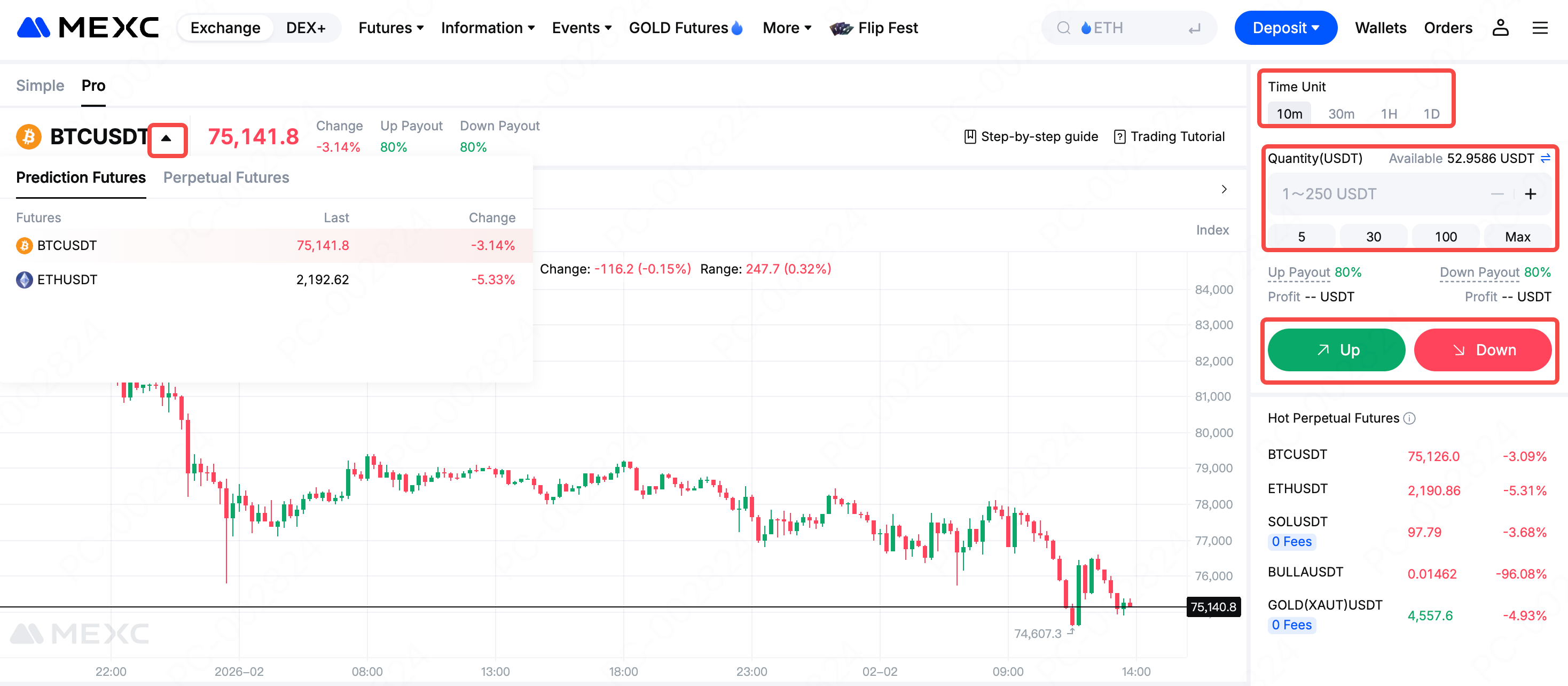Click the search magnifier icon
1568x686 pixels.
1063,28
